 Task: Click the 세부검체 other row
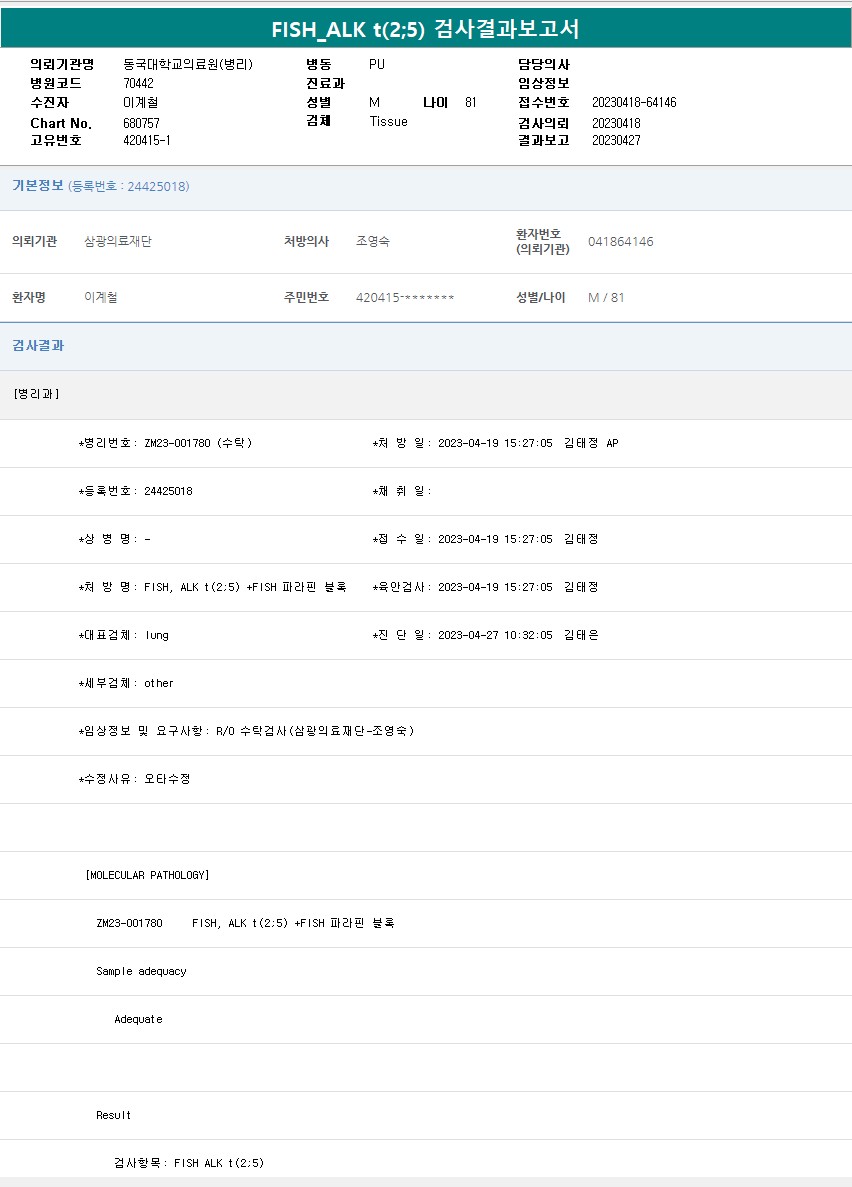point(126,683)
